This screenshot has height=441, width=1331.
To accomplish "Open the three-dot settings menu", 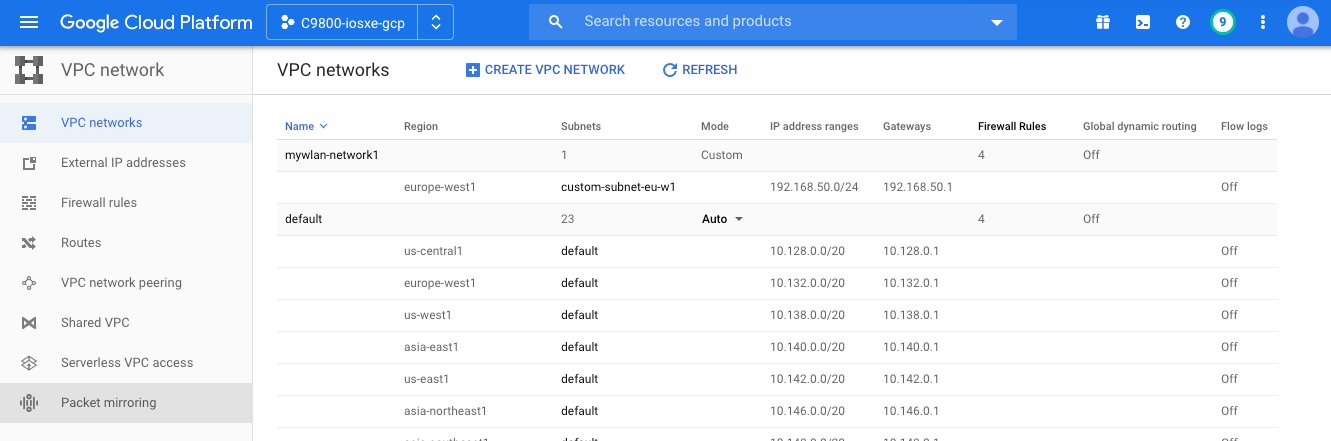I will (x=1263, y=22).
